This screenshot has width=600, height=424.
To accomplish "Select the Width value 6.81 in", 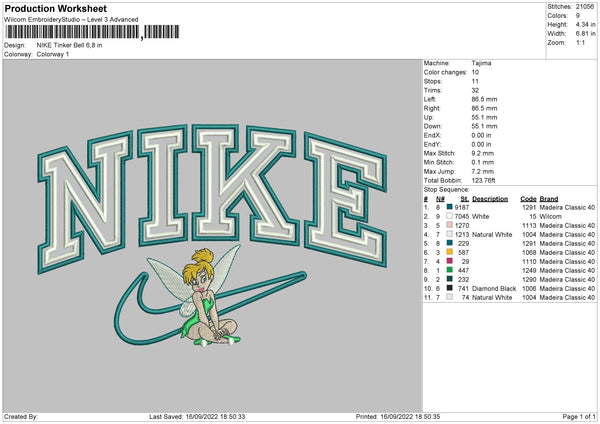I will tap(585, 34).
